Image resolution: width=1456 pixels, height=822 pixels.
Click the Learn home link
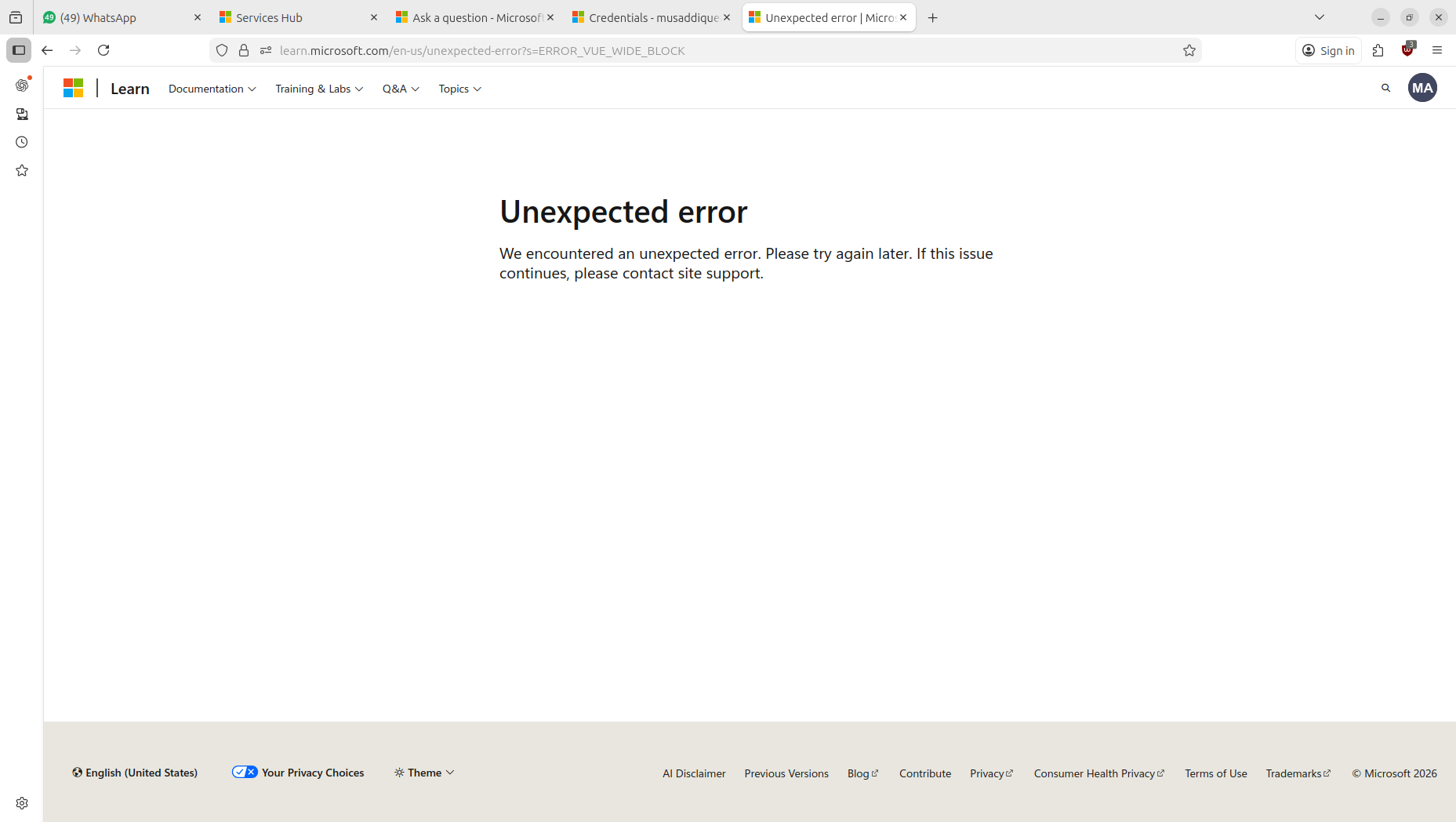130,89
